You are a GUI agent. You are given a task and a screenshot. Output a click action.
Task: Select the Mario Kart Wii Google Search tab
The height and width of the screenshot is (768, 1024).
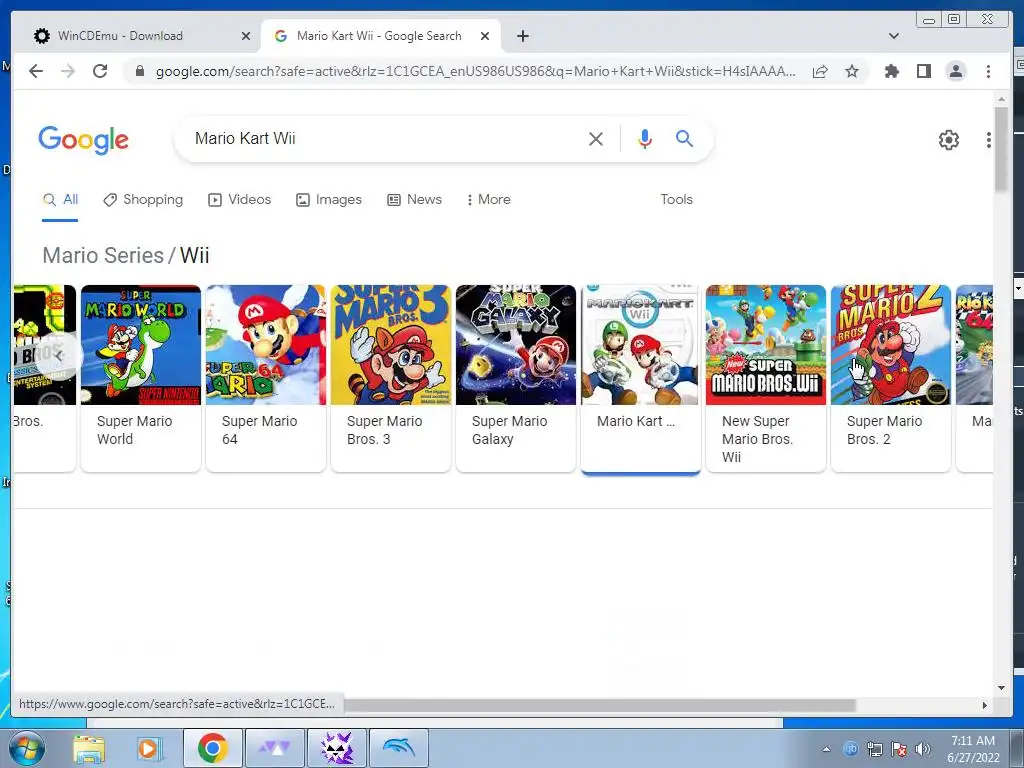click(x=380, y=36)
